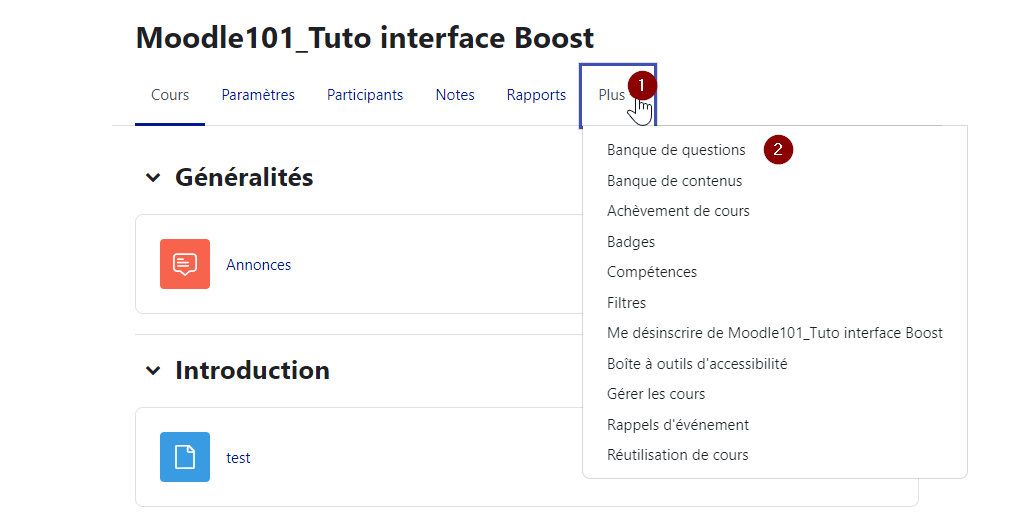Select Banque de questions menu entry
The width and height of the screenshot is (1024, 512).
coord(676,150)
